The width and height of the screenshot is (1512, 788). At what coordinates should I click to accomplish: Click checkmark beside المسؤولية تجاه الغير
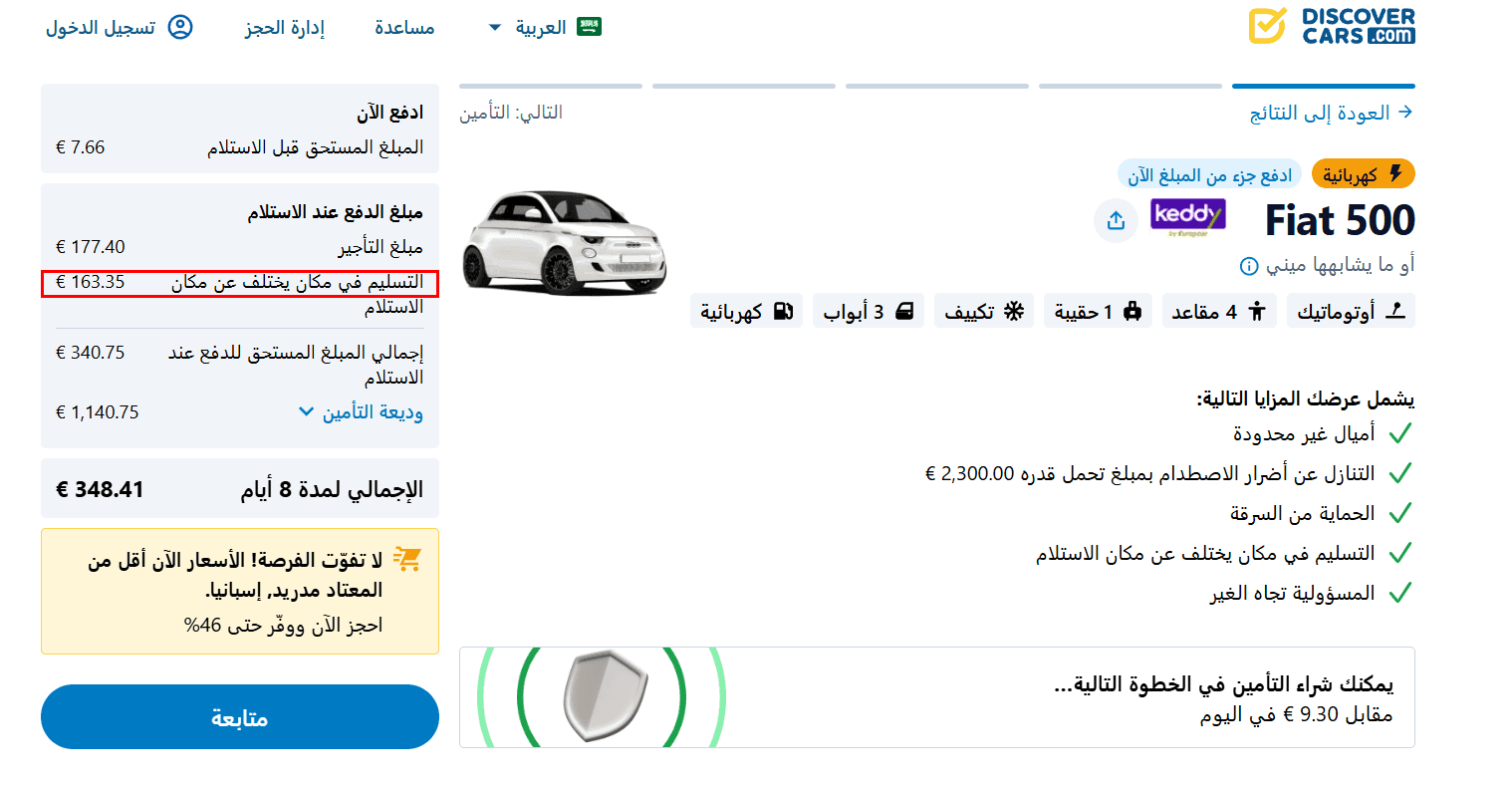coord(1400,593)
